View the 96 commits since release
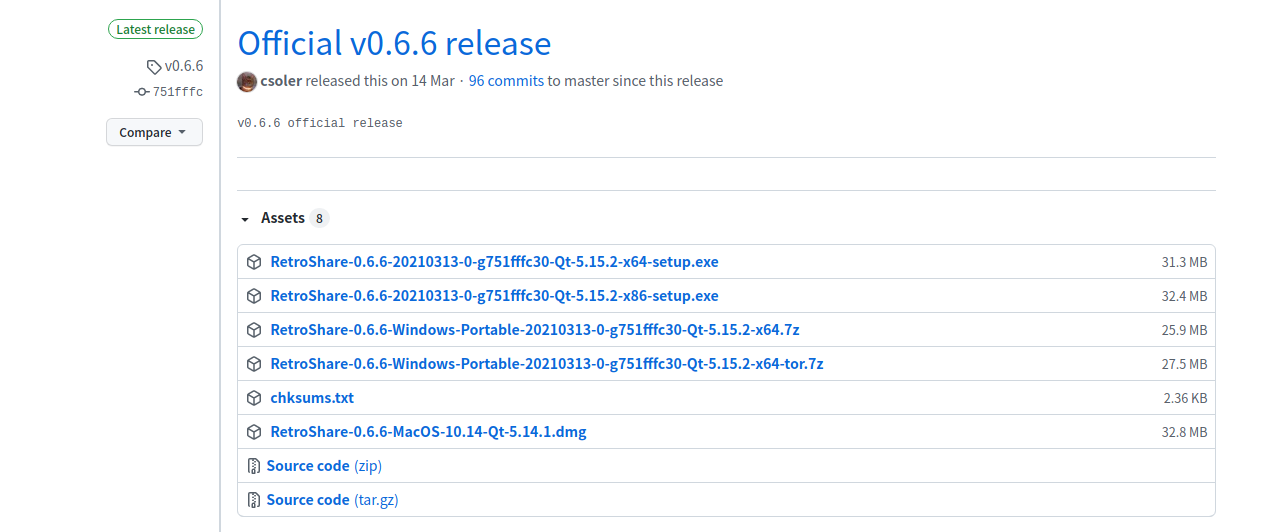Image resolution: width=1271 pixels, height=532 pixels. 506,81
